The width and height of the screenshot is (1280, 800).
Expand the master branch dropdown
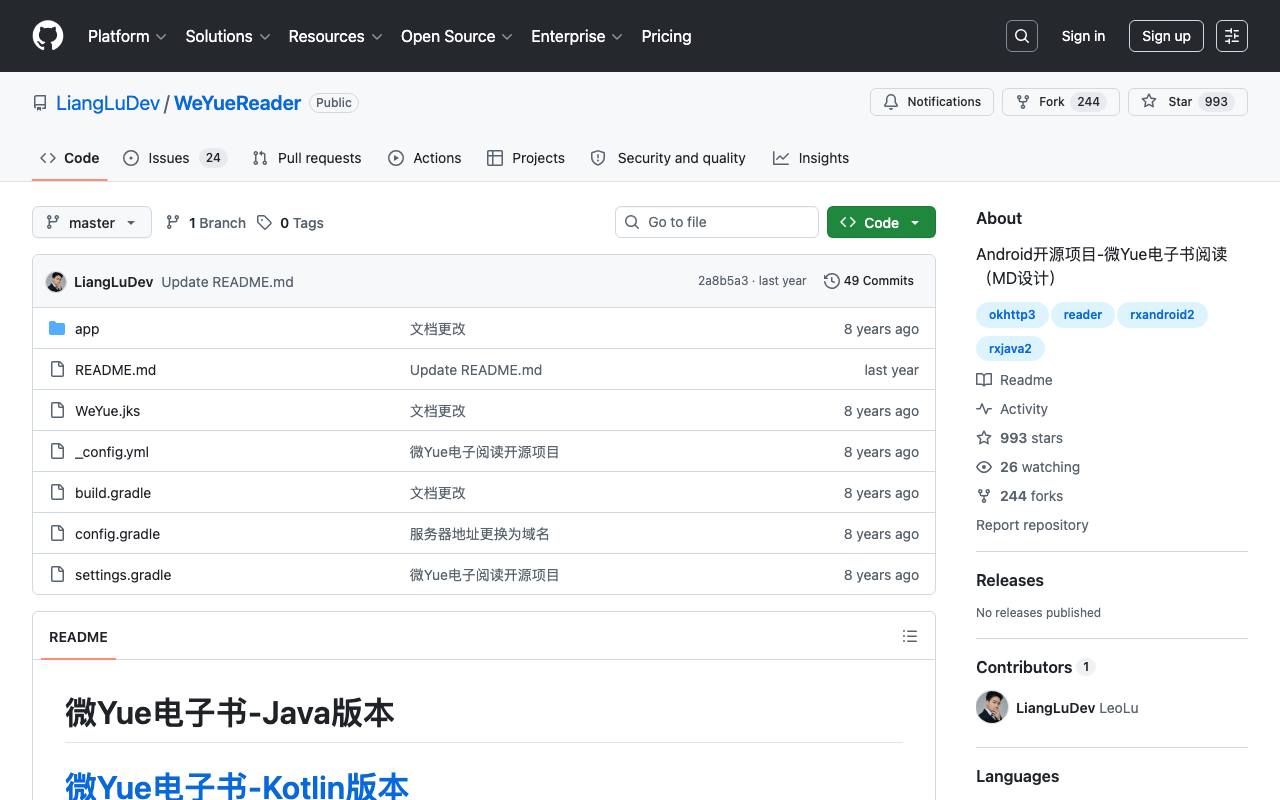pos(92,222)
